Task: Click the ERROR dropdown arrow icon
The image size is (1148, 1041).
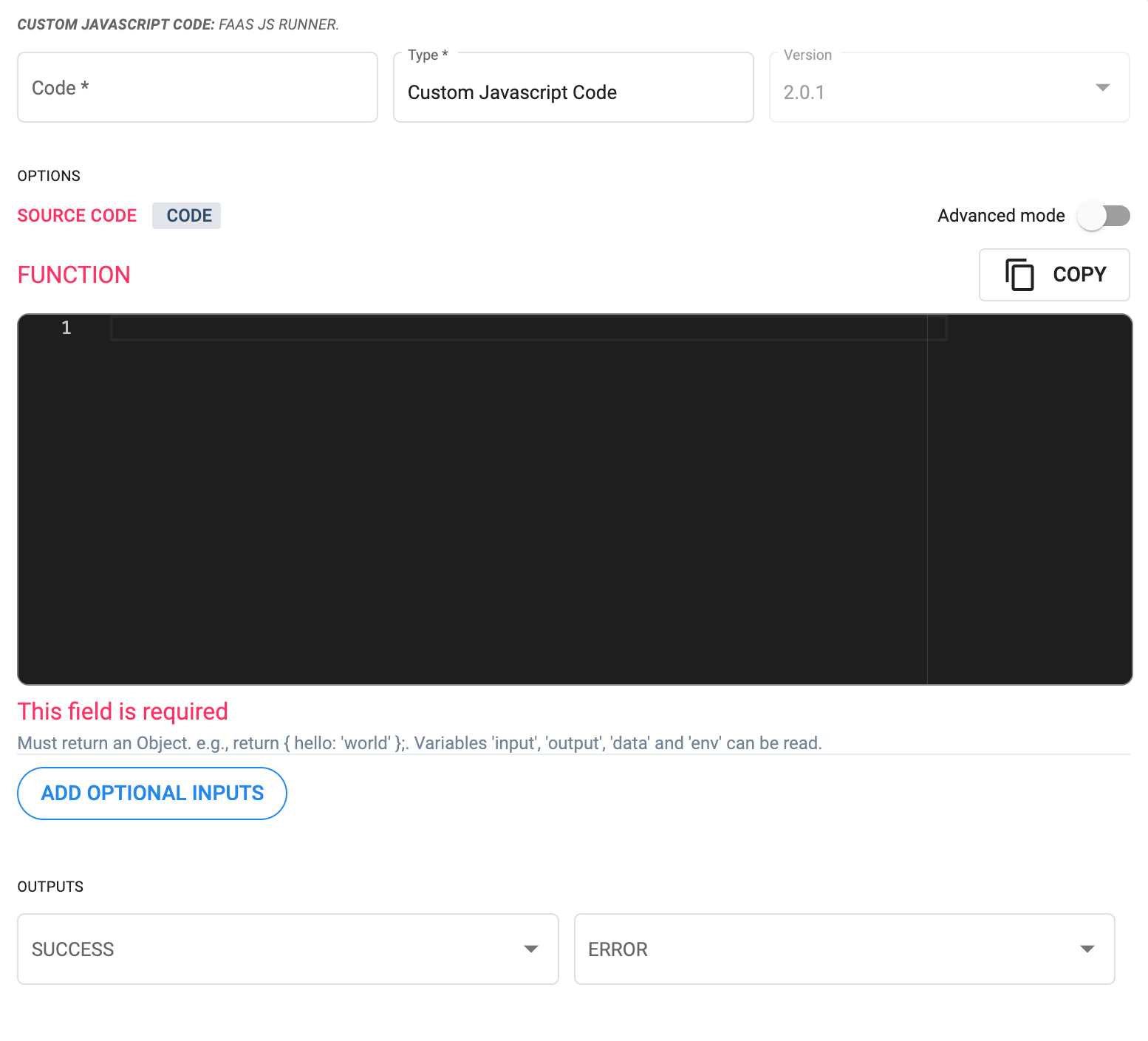Action: pos(1086,949)
